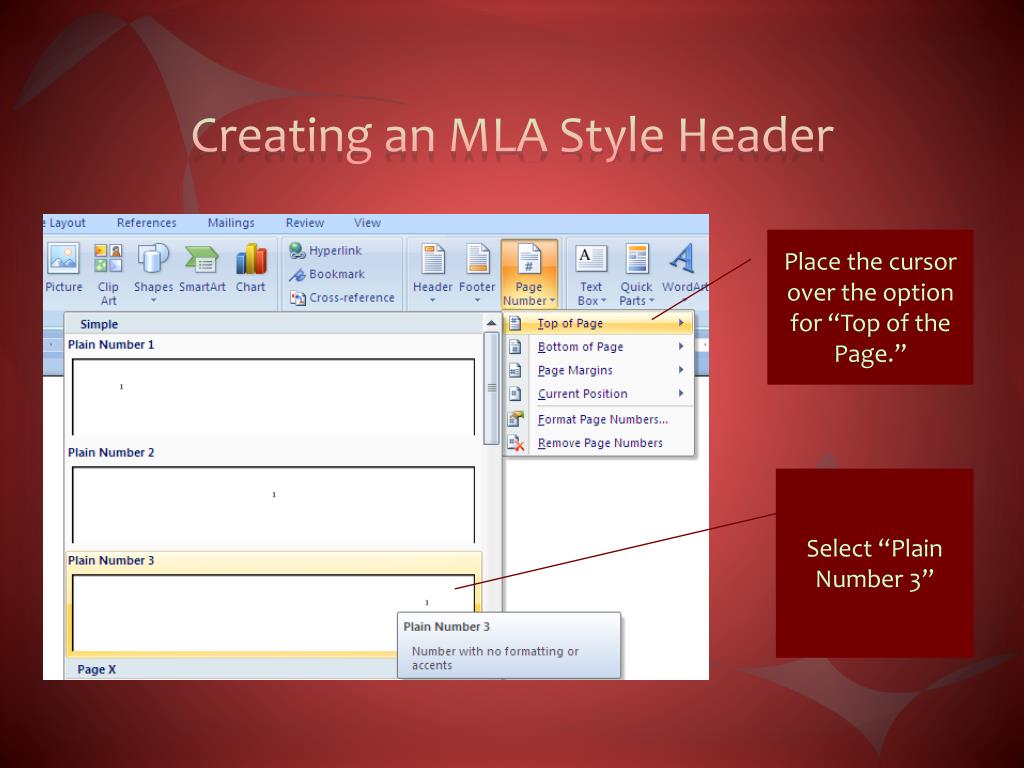Open the Quick Parts dropdown arrow
The width and height of the screenshot is (1024, 768).
coord(652,300)
